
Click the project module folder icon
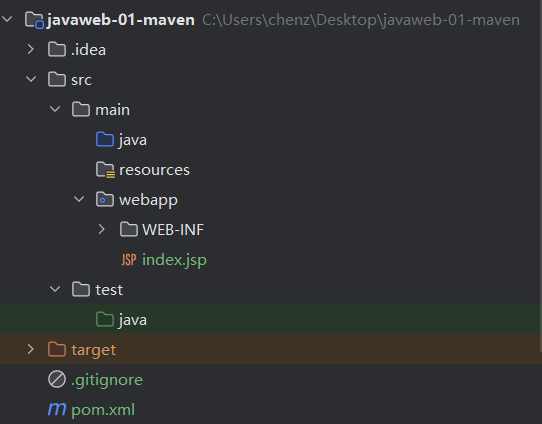click(x=34, y=20)
